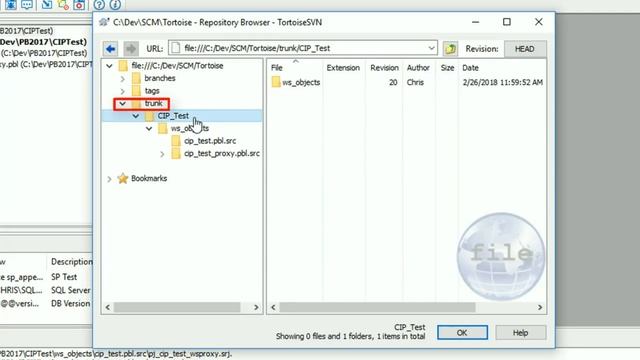Click file list scrollbar left arrow
Viewport: 640px width, 360px height.
[273, 307]
